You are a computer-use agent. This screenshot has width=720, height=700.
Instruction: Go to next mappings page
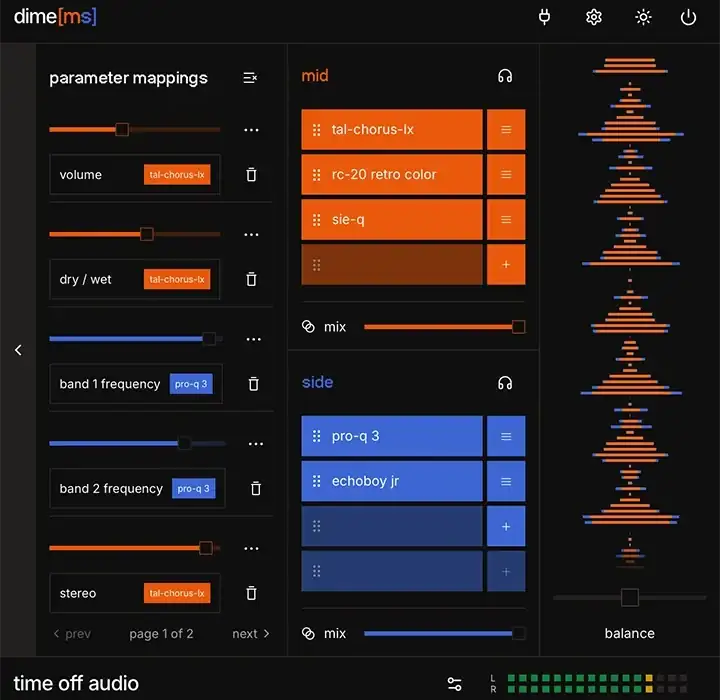(x=251, y=634)
